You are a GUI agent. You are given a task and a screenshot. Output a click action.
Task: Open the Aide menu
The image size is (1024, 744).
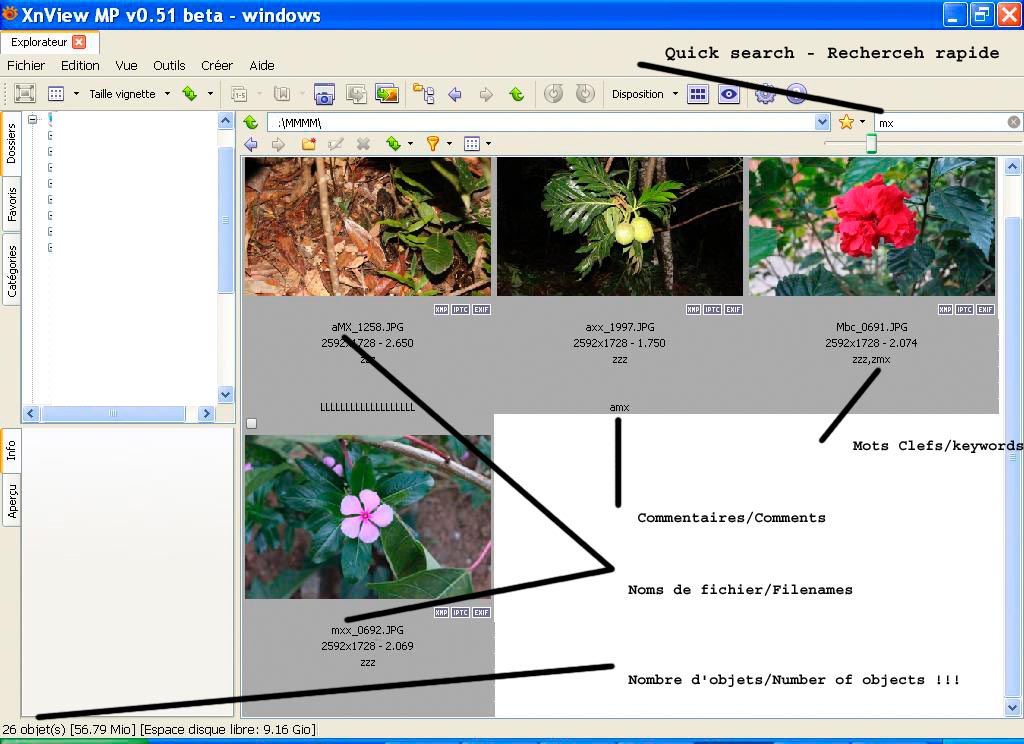(x=262, y=65)
